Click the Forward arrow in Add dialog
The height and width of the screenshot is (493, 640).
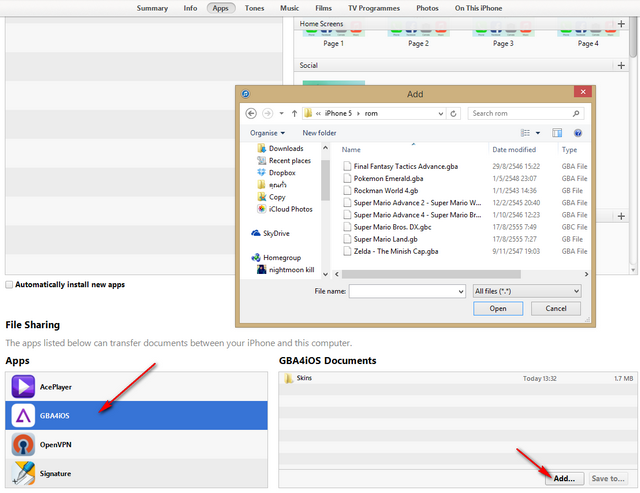(x=267, y=113)
